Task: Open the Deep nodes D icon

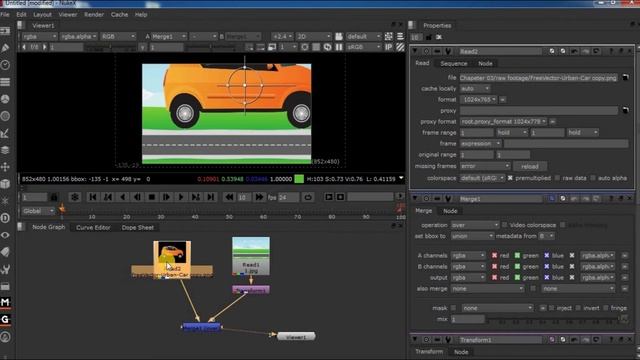Action: coord(5,218)
